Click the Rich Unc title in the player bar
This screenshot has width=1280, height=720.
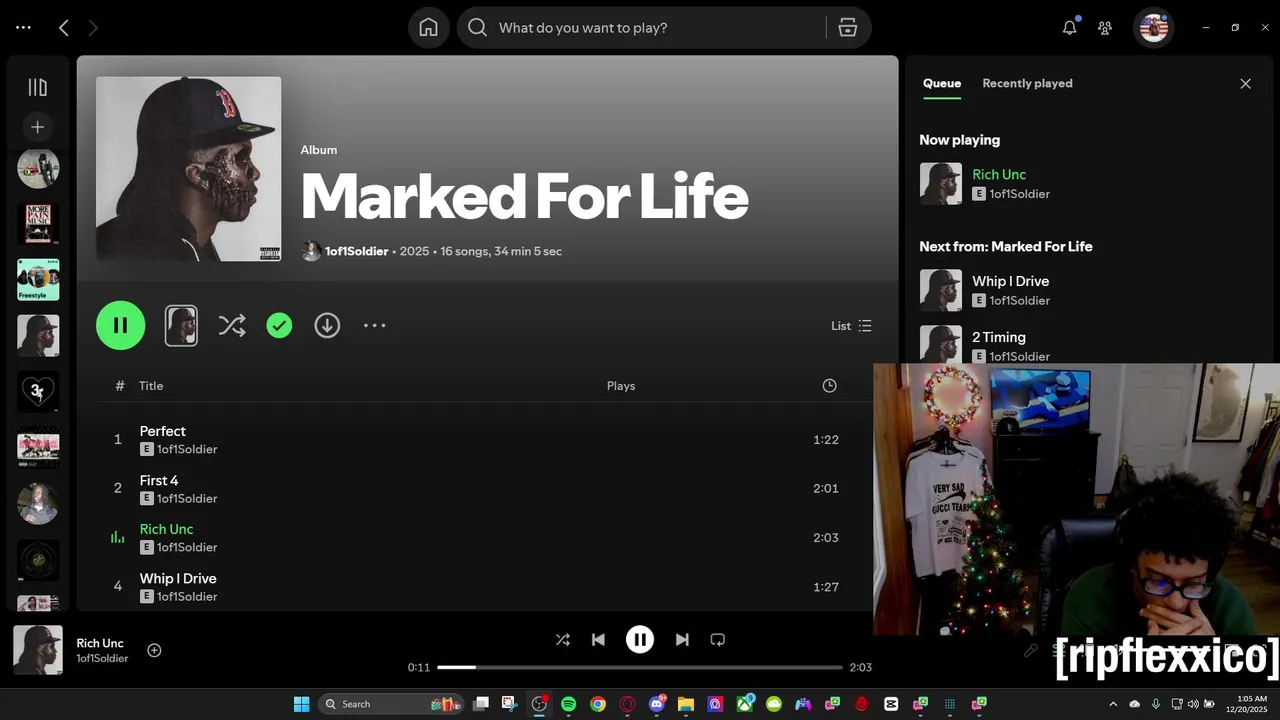[100, 643]
